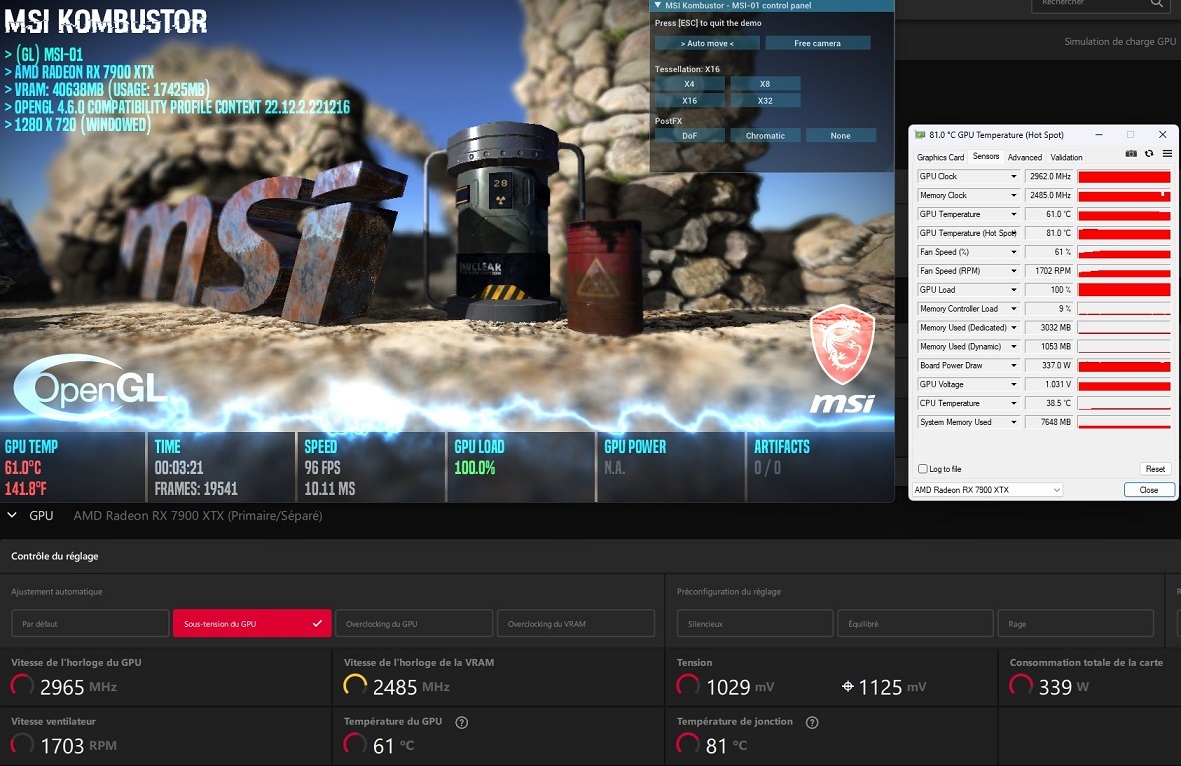Image resolution: width=1181 pixels, height=766 pixels.
Task: Open the Board Power Draw sensor dropdown
Action: [1013, 365]
